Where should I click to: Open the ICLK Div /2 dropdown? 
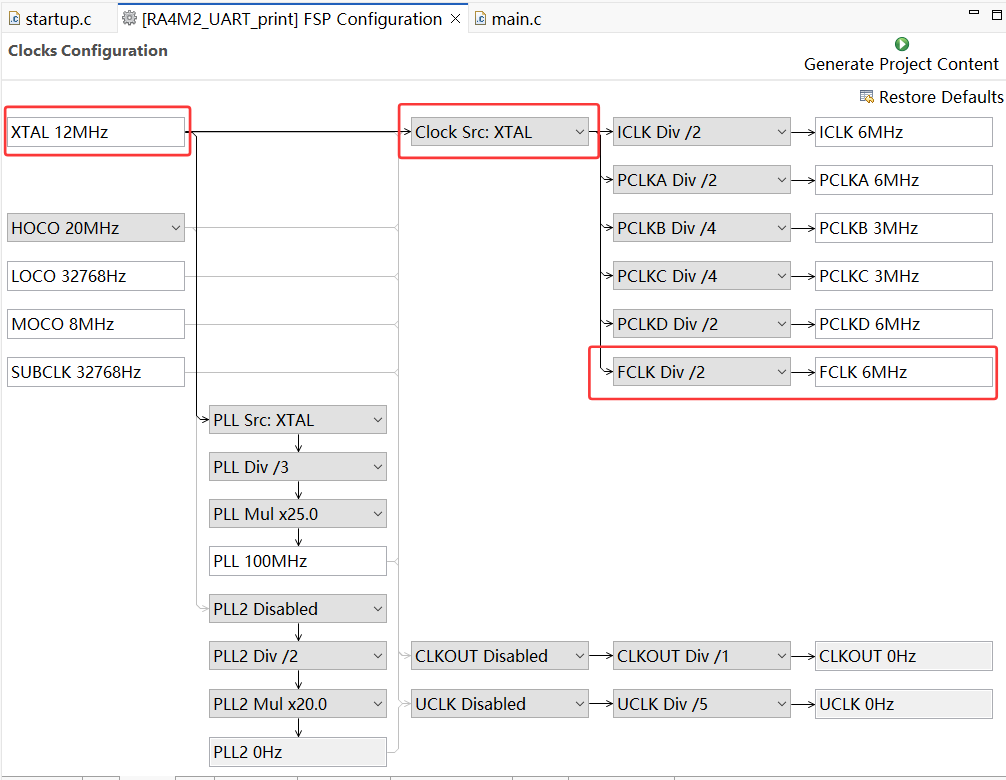pyautogui.click(x=702, y=132)
